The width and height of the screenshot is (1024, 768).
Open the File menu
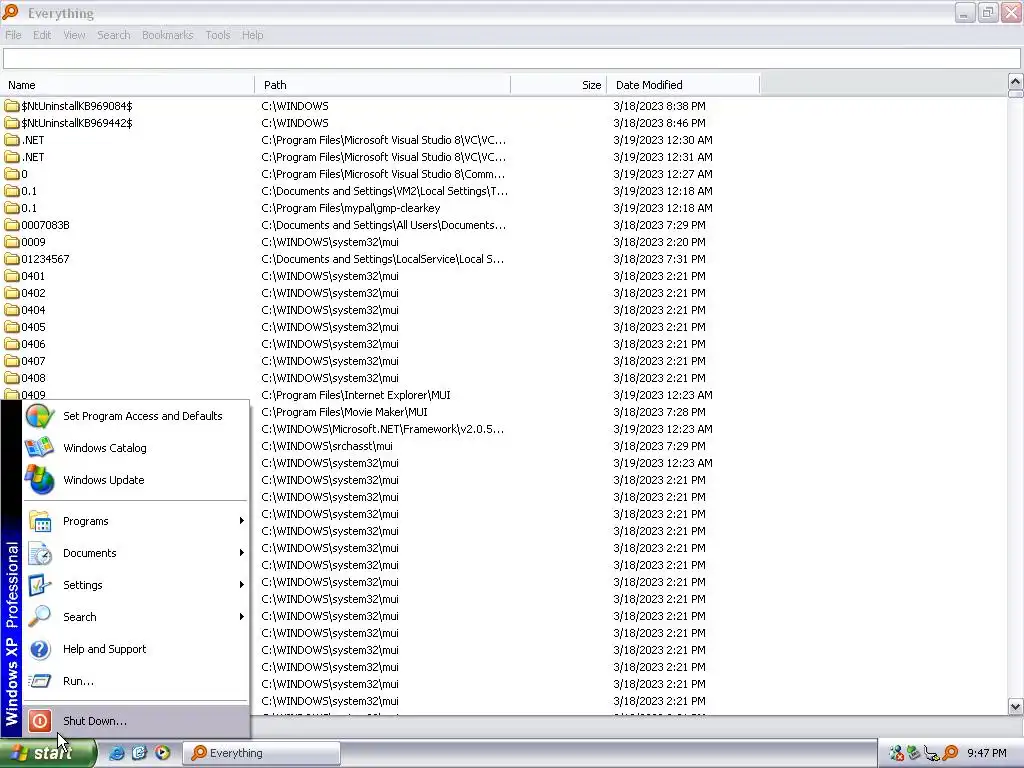[13, 35]
